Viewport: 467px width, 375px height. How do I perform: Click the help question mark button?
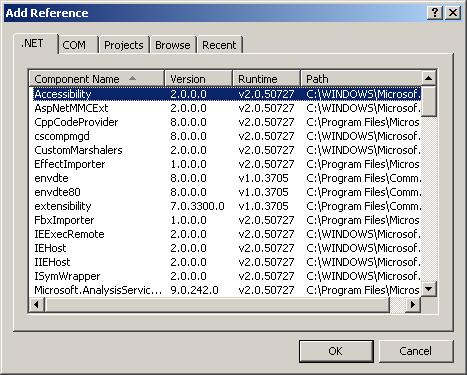click(435, 13)
